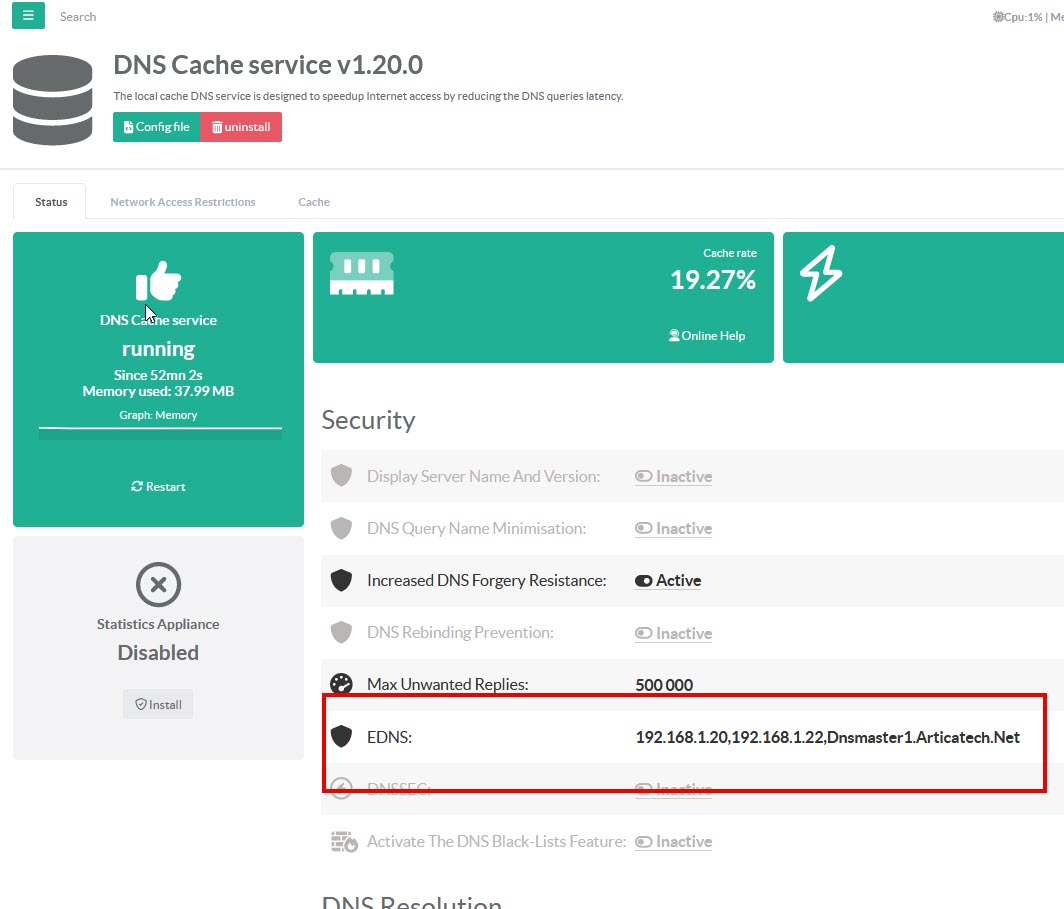This screenshot has height=909, width=1064.
Task: Click the thumbs-up running status icon
Action: pyautogui.click(x=158, y=281)
